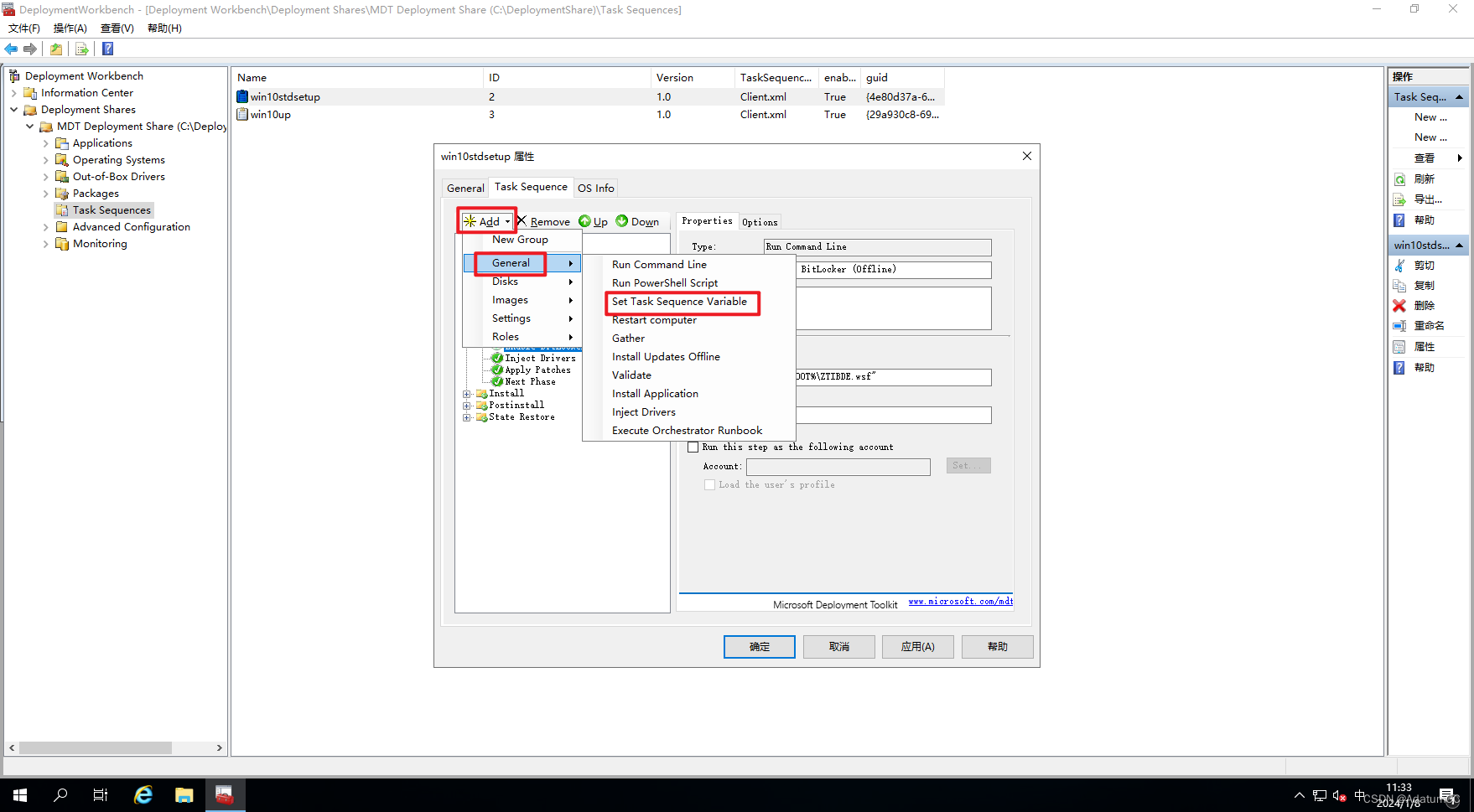Click the horizontal scrollbar in tree pane
This screenshot has height=812, width=1474.
click(x=95, y=747)
